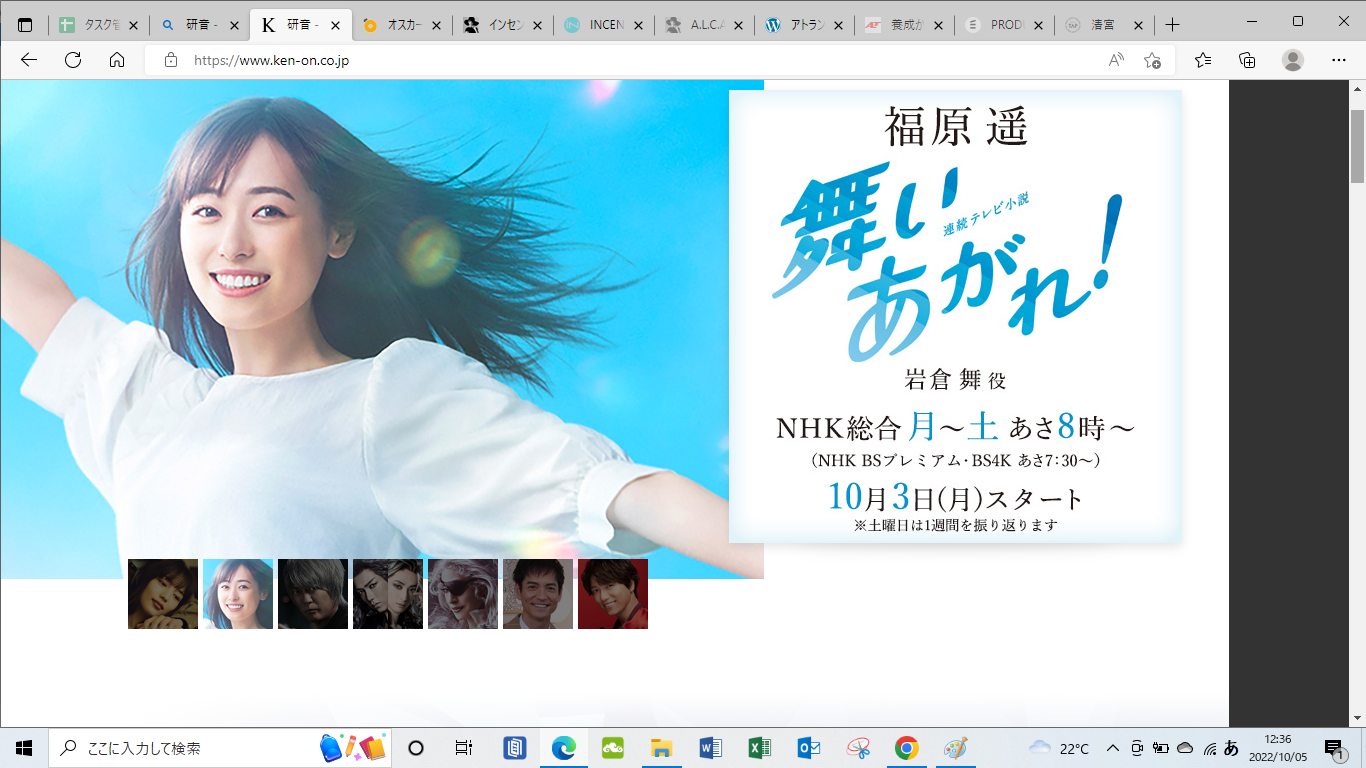
Task: Select the second slide thumbnail, smiling woman on blue sky
Action: point(238,594)
